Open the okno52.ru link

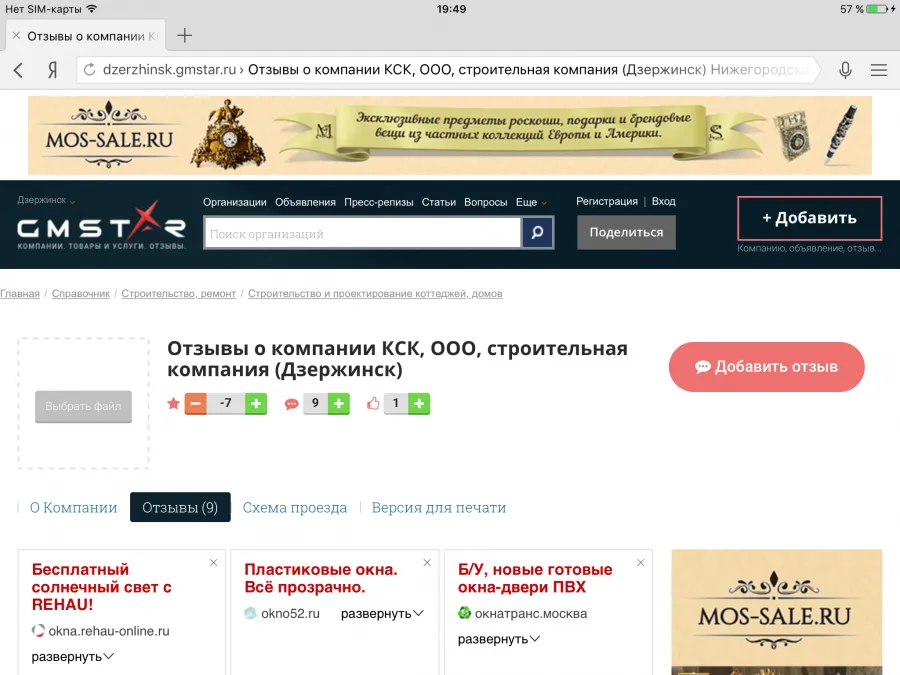(x=290, y=614)
